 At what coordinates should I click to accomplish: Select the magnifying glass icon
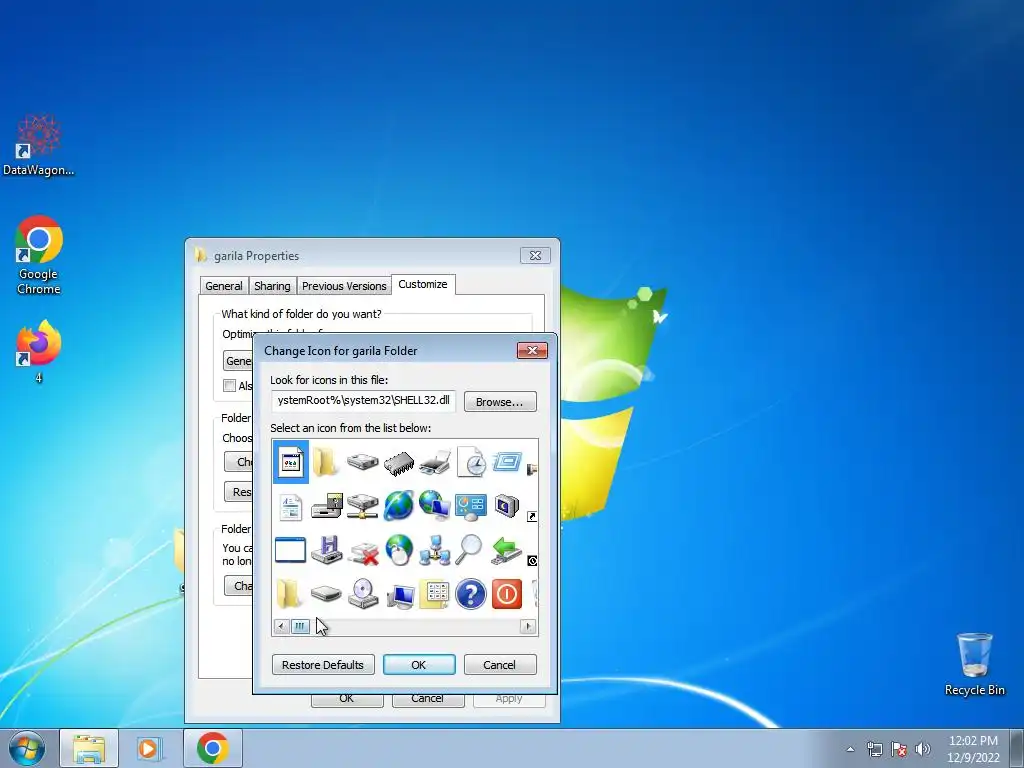(x=470, y=549)
